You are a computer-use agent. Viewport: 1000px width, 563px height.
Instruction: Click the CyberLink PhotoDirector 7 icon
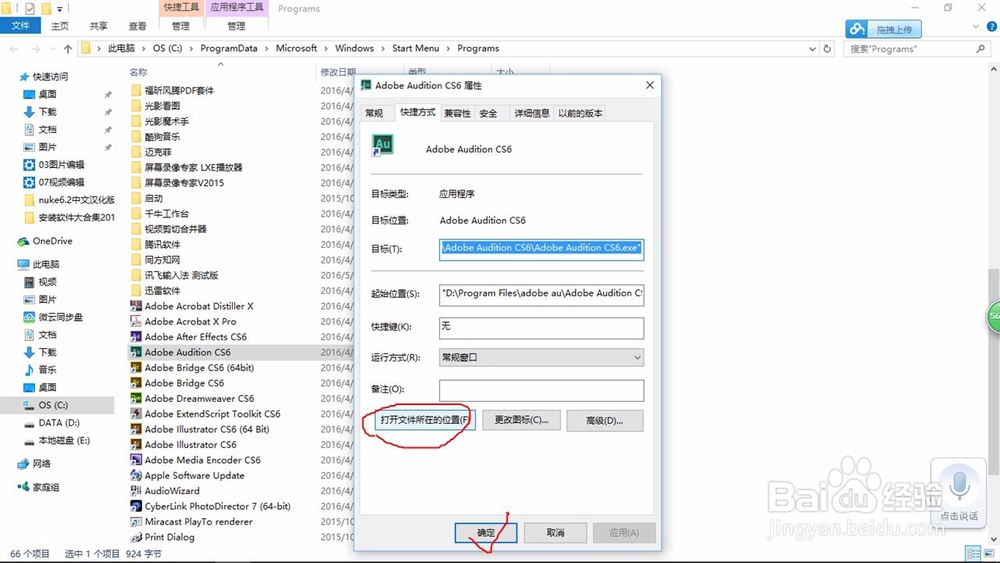coord(136,506)
